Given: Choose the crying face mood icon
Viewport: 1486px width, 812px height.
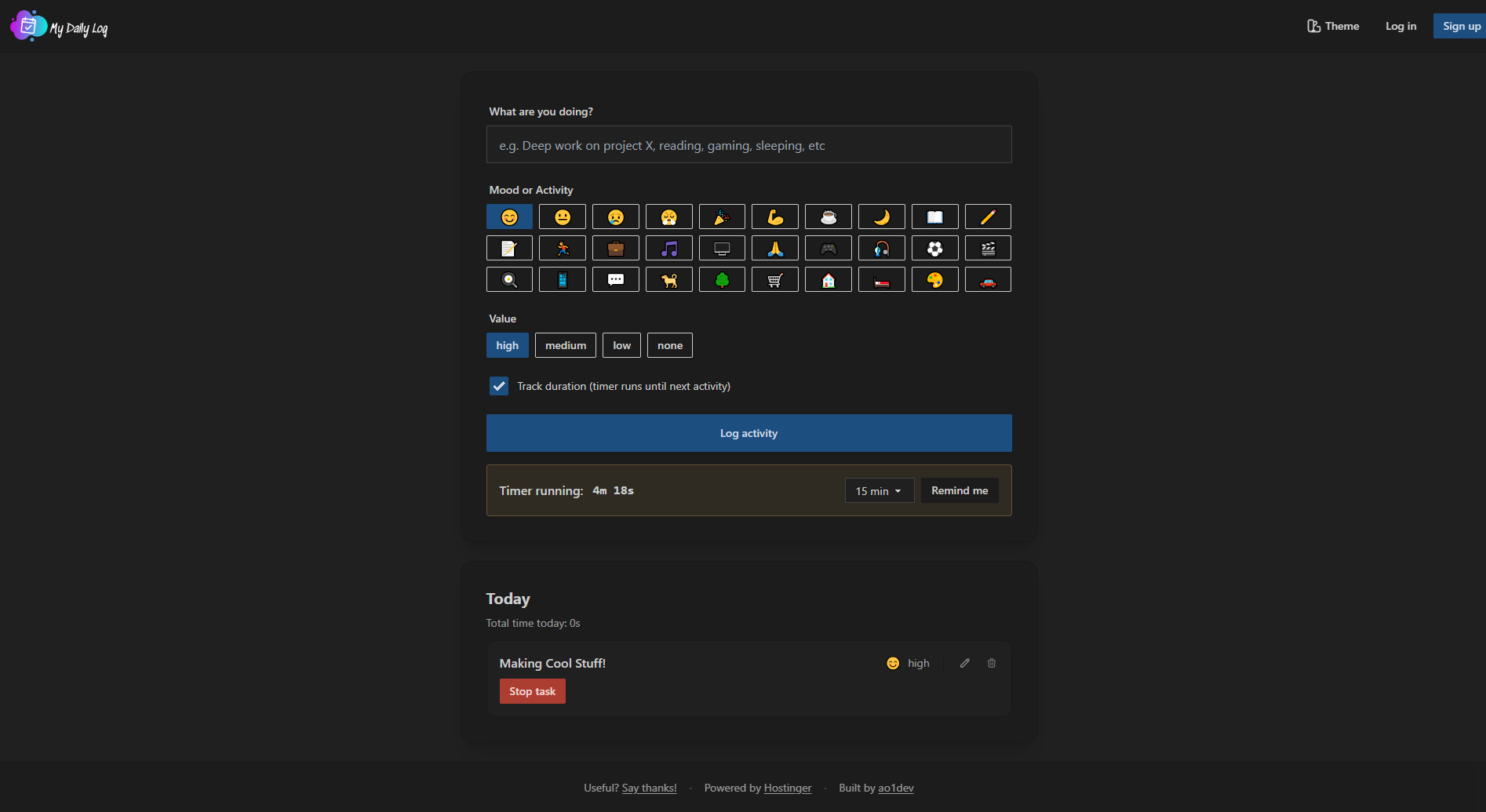Looking at the screenshot, I should pyautogui.click(x=615, y=217).
